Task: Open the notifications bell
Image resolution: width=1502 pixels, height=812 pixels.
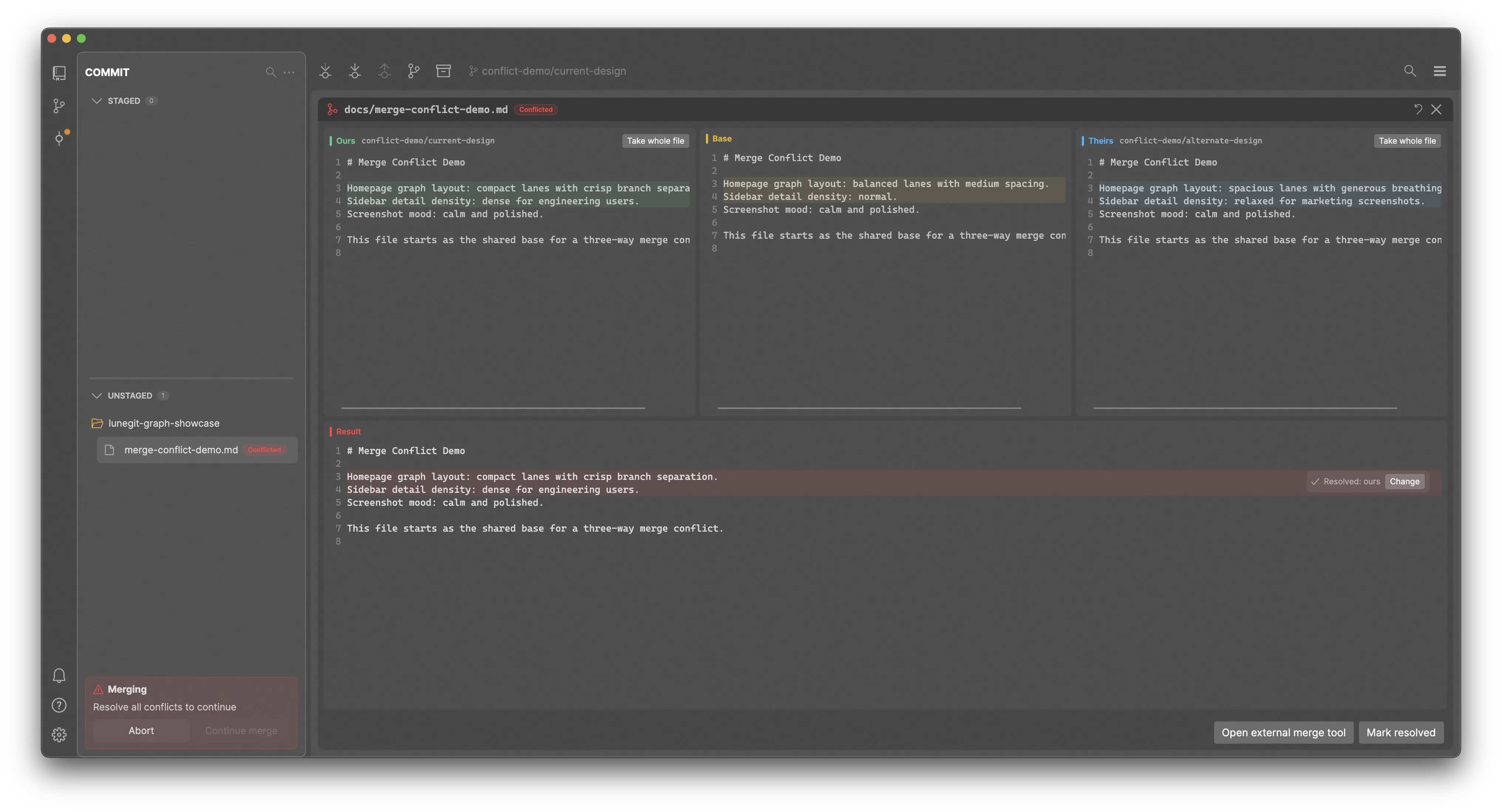Action: (x=59, y=675)
